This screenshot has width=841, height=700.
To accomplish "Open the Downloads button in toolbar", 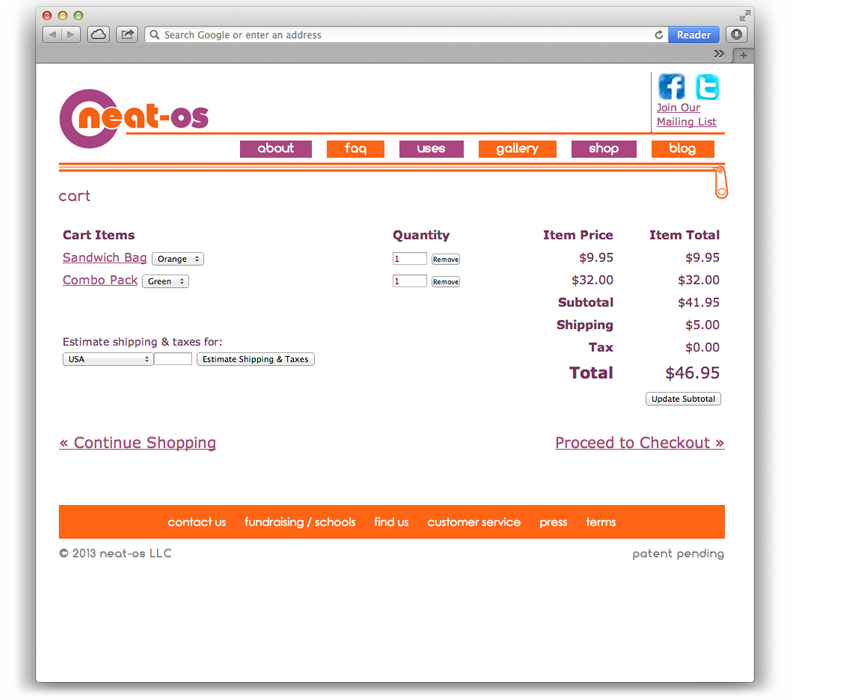I will coord(736,35).
